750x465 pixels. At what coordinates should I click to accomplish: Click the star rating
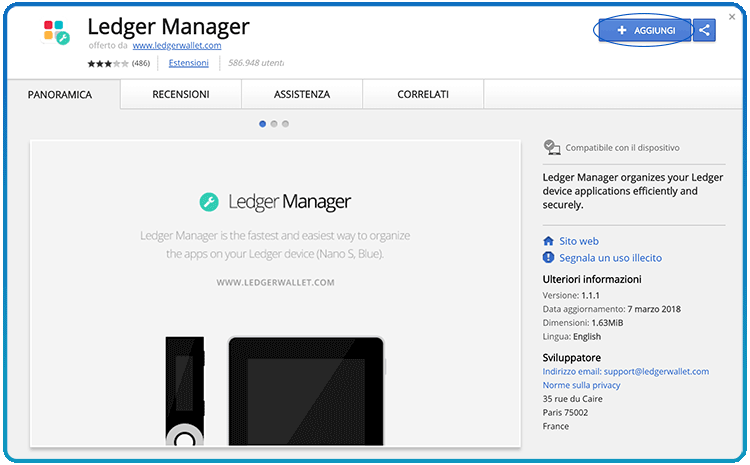click(108, 63)
